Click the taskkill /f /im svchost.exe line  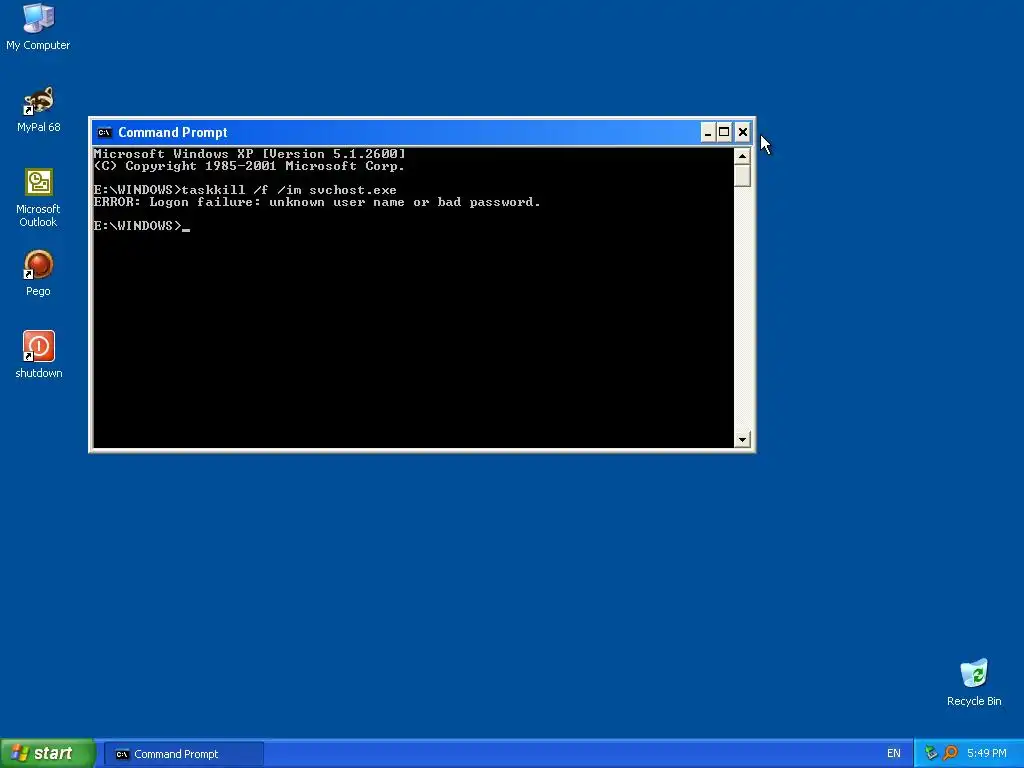245,190
